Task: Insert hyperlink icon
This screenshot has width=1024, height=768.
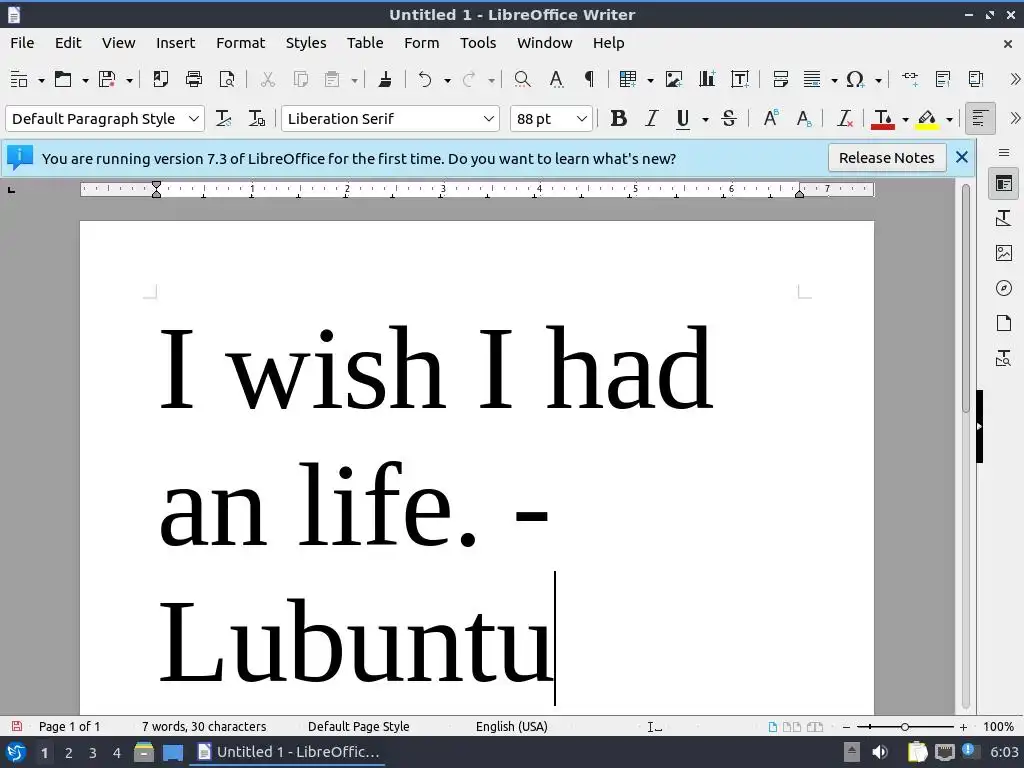Action: tap(910, 80)
